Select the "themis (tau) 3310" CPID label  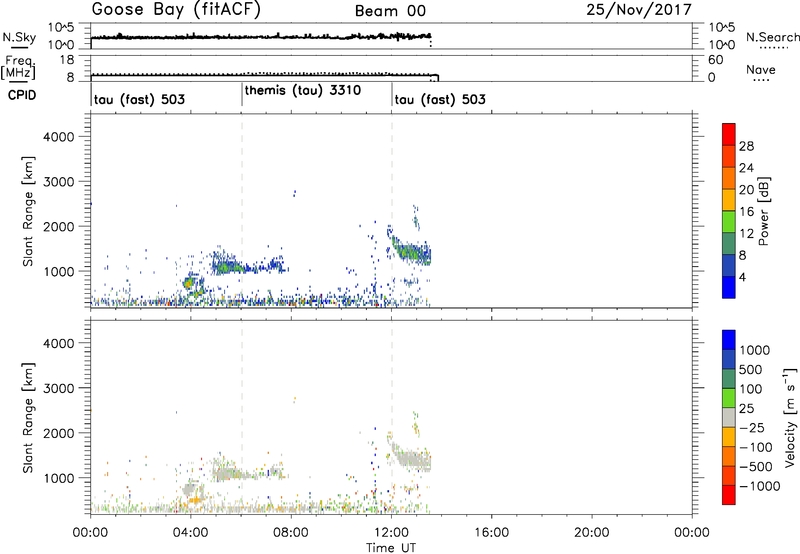point(303,91)
